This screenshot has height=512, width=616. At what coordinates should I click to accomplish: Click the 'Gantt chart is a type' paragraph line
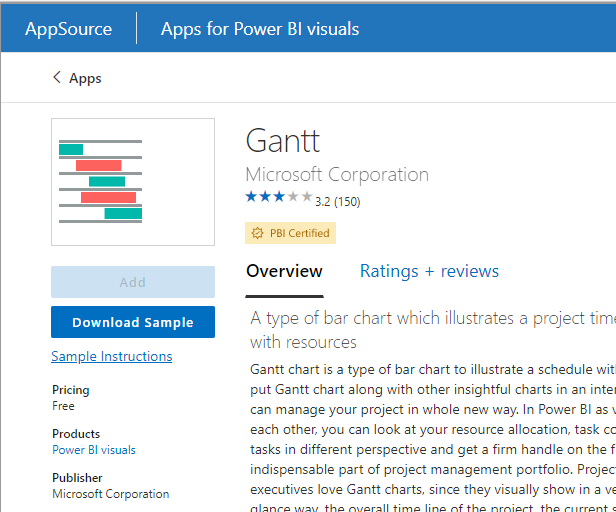coord(433,369)
